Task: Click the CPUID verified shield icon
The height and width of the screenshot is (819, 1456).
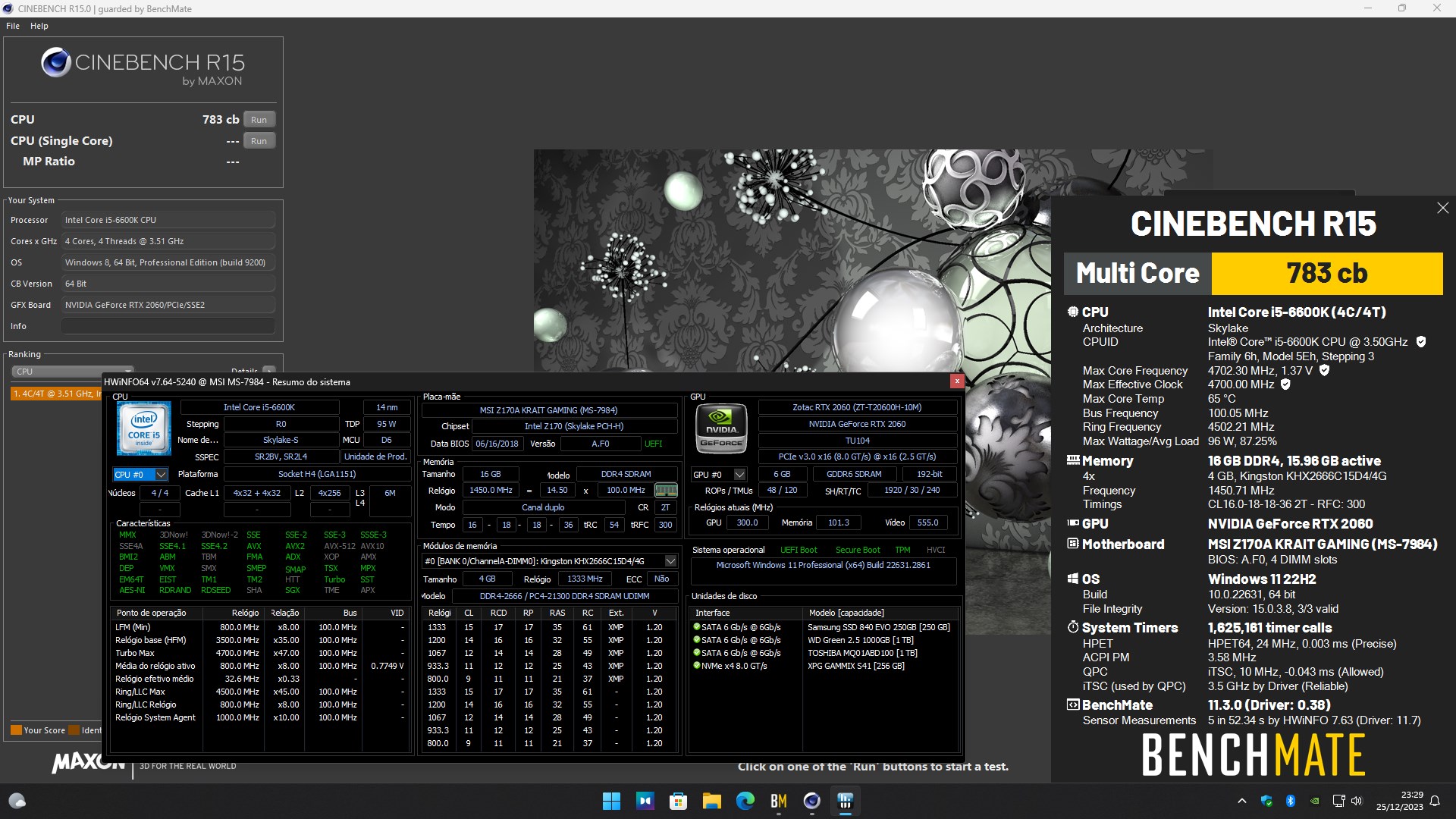Action: coord(1421,342)
